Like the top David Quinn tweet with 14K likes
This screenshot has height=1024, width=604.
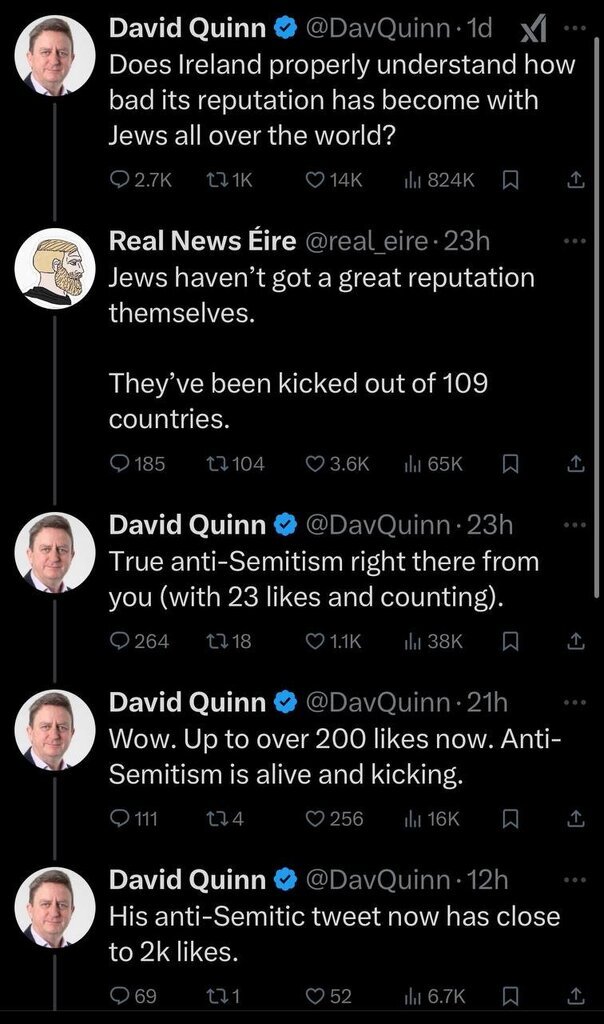pyautogui.click(x=315, y=180)
